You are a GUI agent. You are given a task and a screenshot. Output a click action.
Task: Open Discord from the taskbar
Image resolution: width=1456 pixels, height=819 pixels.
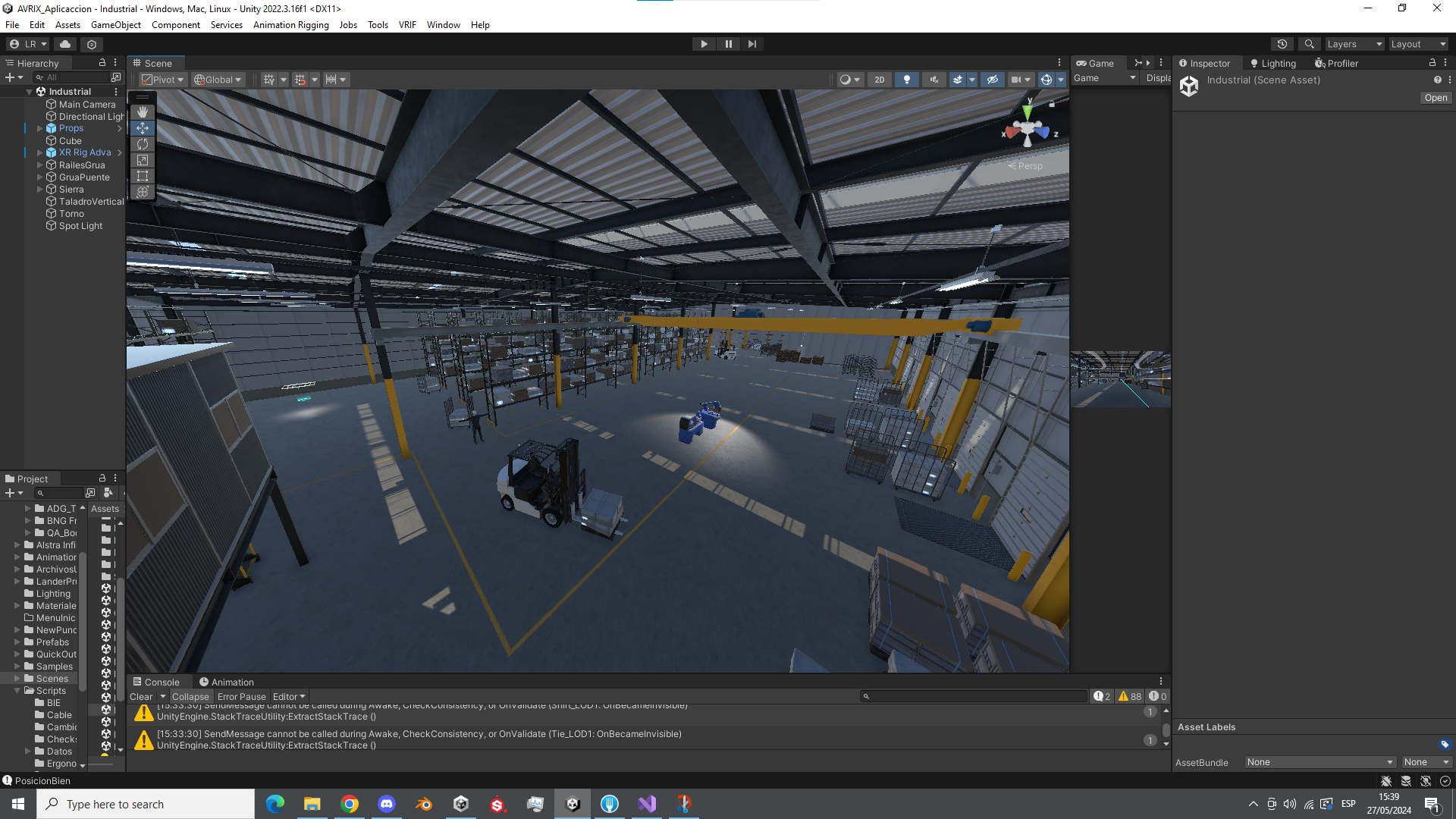click(387, 804)
